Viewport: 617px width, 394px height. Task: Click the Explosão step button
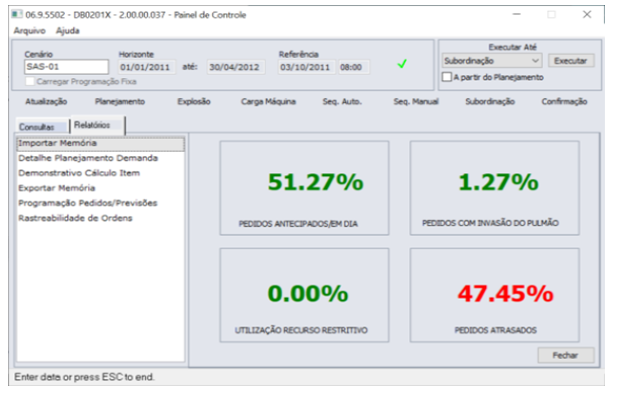click(x=194, y=102)
